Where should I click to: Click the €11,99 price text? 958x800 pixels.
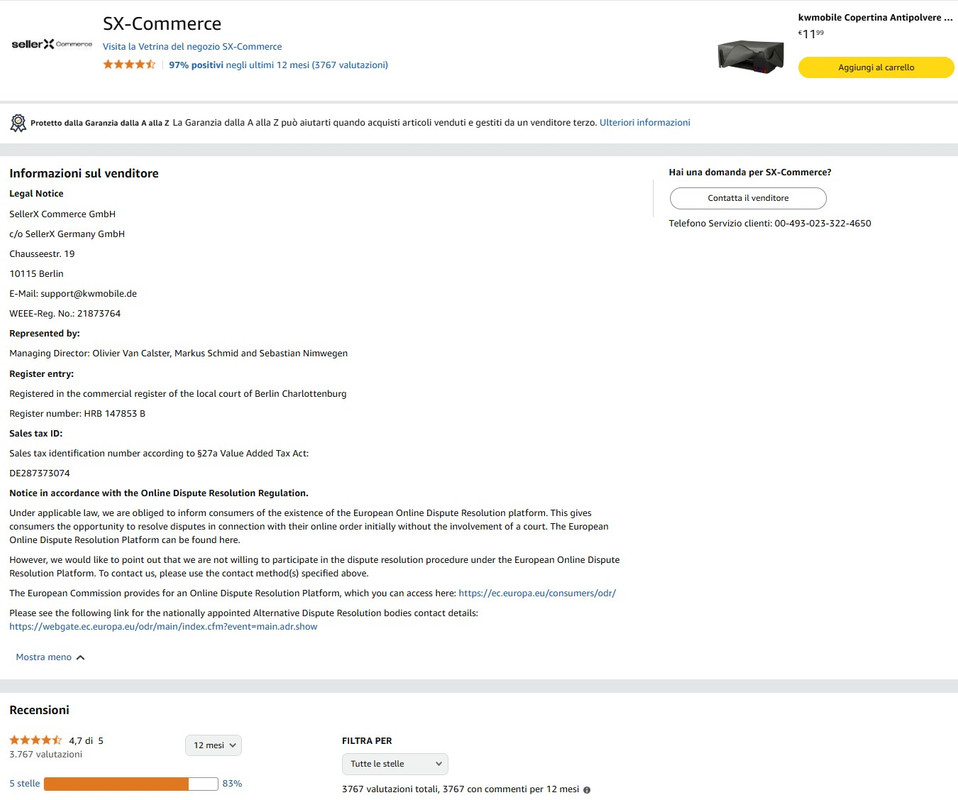811,34
